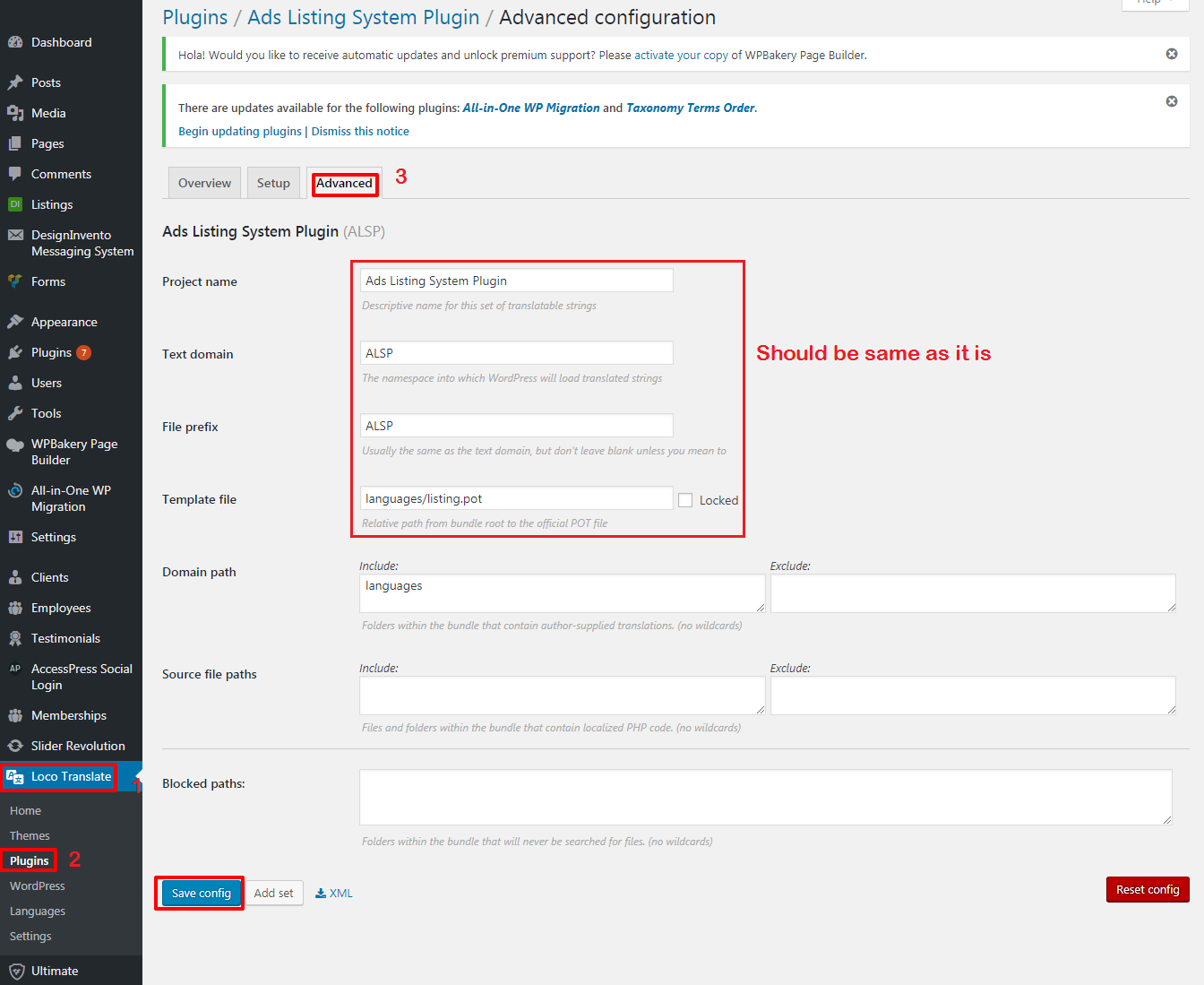This screenshot has height=985, width=1204.
Task: Click the Users person icon
Action: tap(15, 383)
